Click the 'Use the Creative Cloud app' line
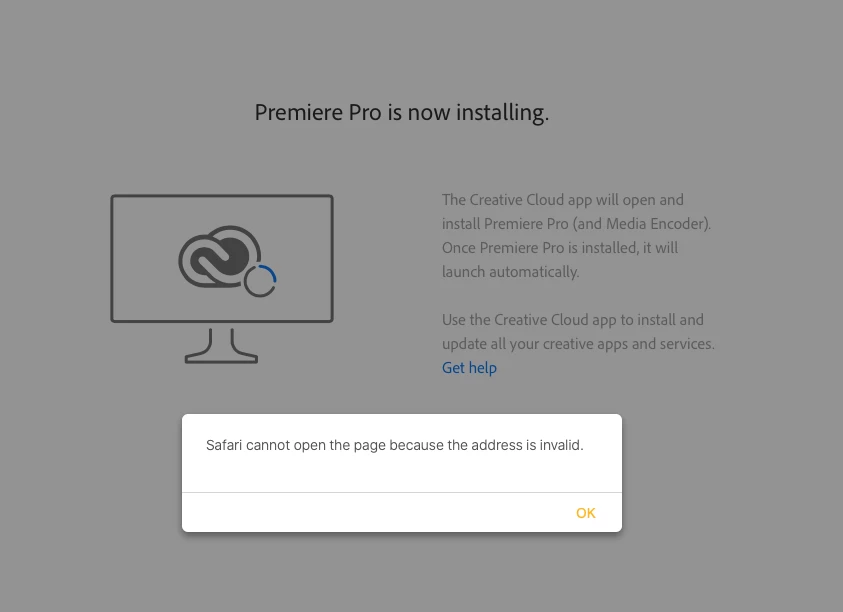The height and width of the screenshot is (612, 843). (573, 320)
